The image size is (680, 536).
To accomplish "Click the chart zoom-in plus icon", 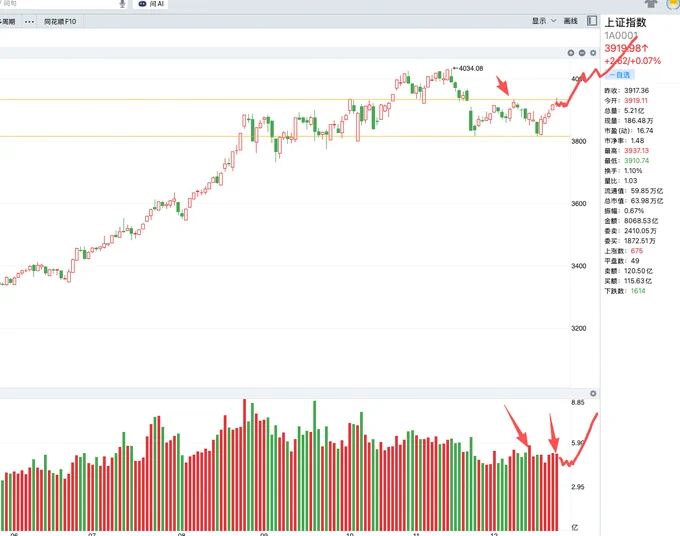I will [x=571, y=53].
